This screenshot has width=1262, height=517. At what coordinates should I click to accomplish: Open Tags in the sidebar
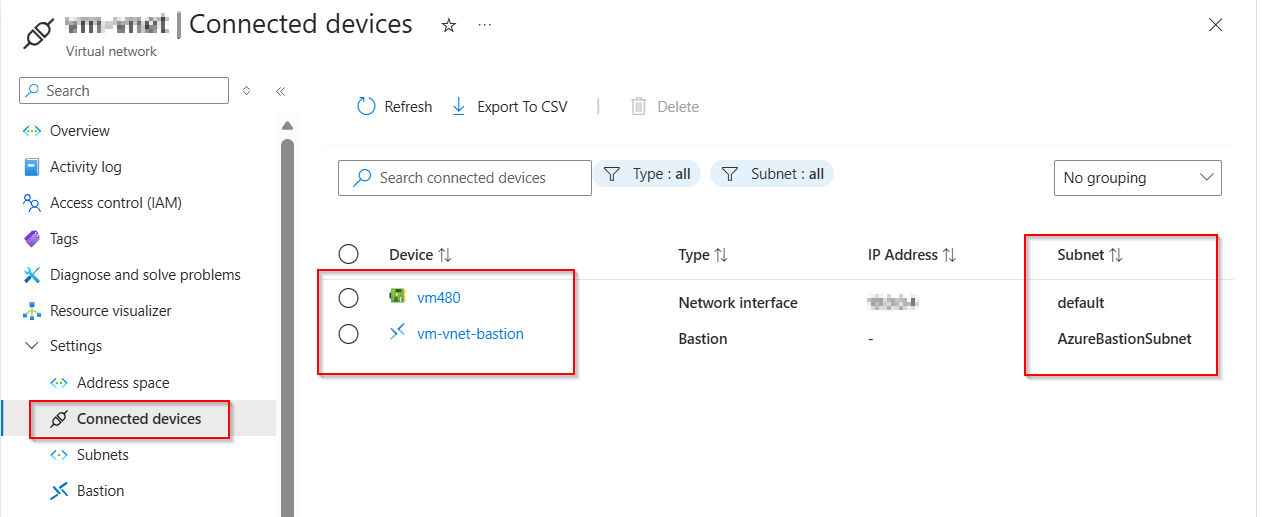click(64, 239)
